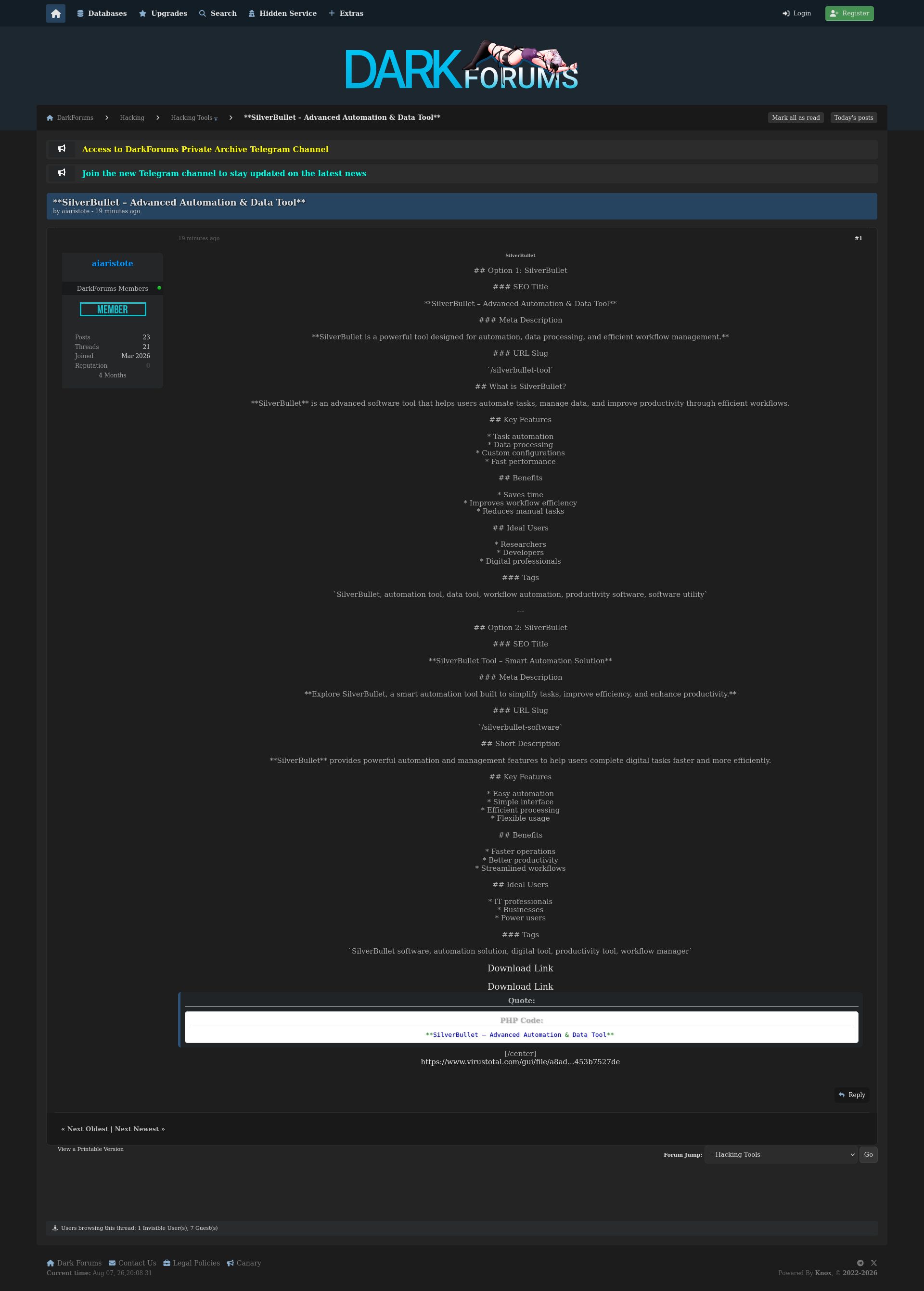Click the Joined date Mar 2026
This screenshot has width=924, height=1291.
coord(135,356)
